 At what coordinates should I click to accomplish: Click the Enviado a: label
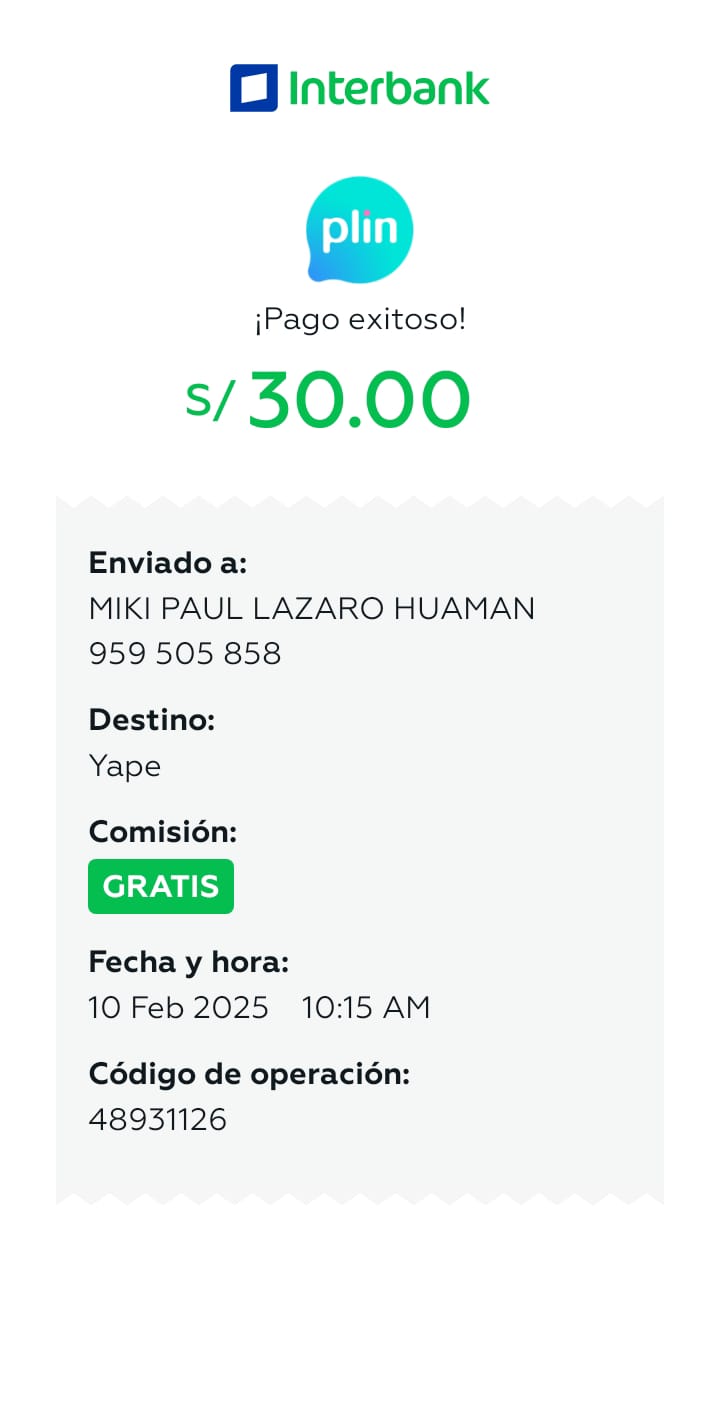coord(168,563)
